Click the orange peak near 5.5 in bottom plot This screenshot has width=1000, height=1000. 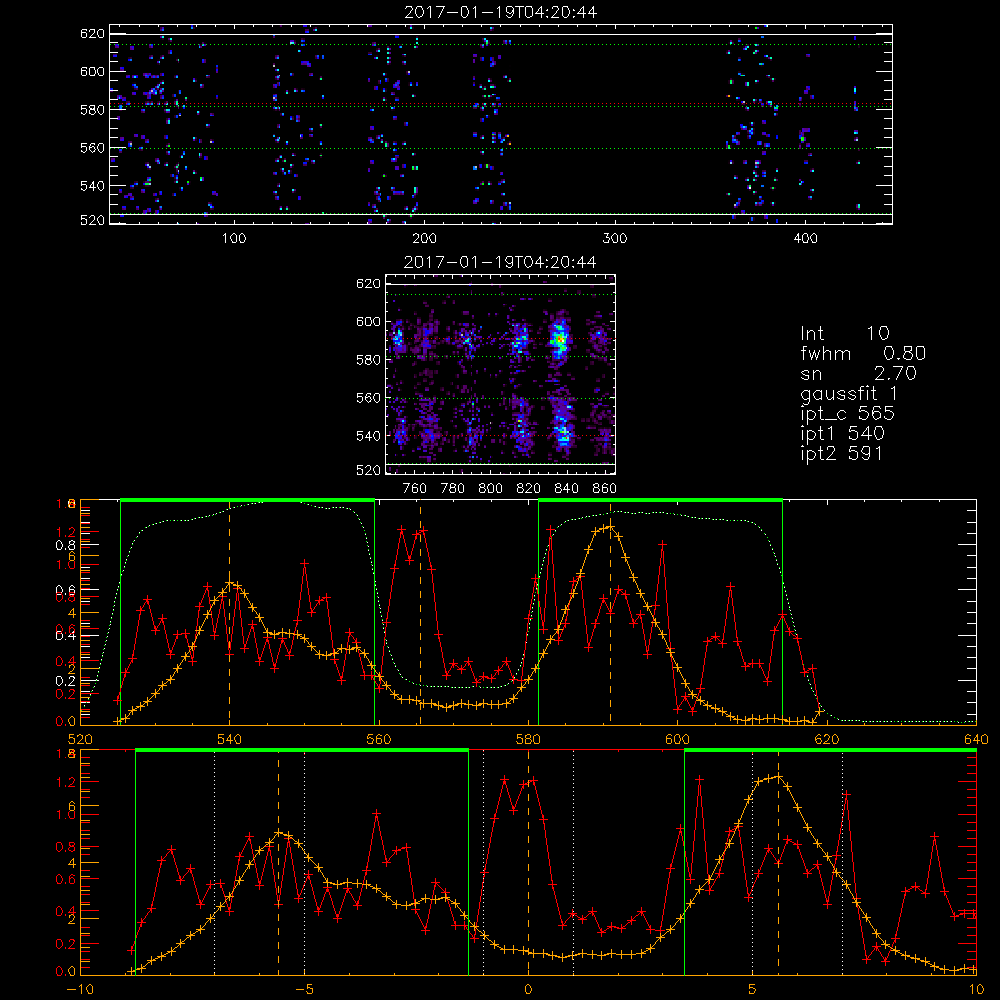(x=778, y=777)
